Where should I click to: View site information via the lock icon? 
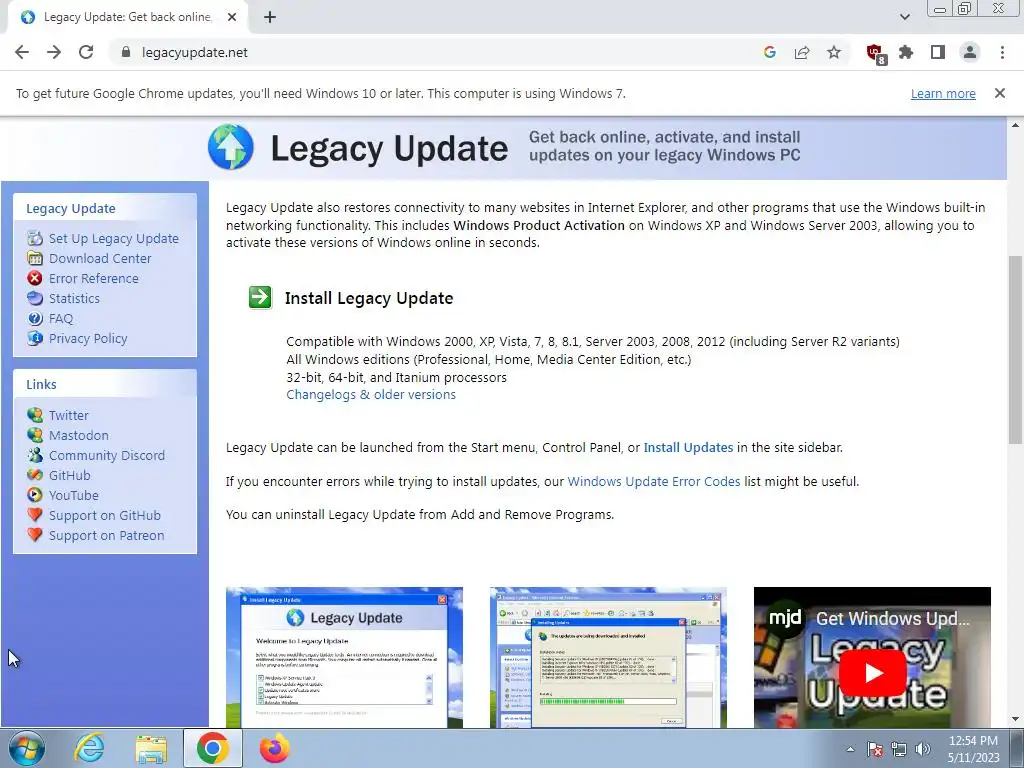click(127, 52)
